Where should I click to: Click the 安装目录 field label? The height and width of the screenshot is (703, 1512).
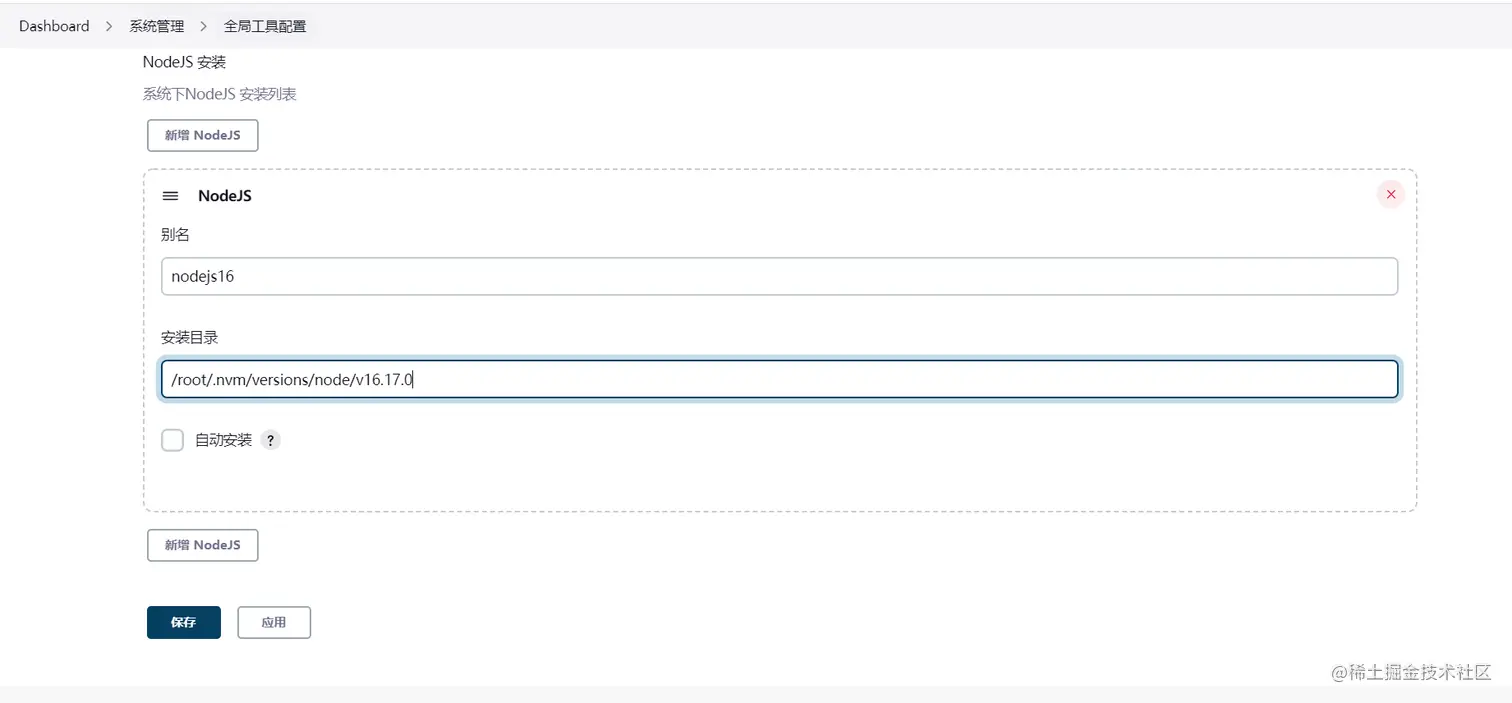189,338
